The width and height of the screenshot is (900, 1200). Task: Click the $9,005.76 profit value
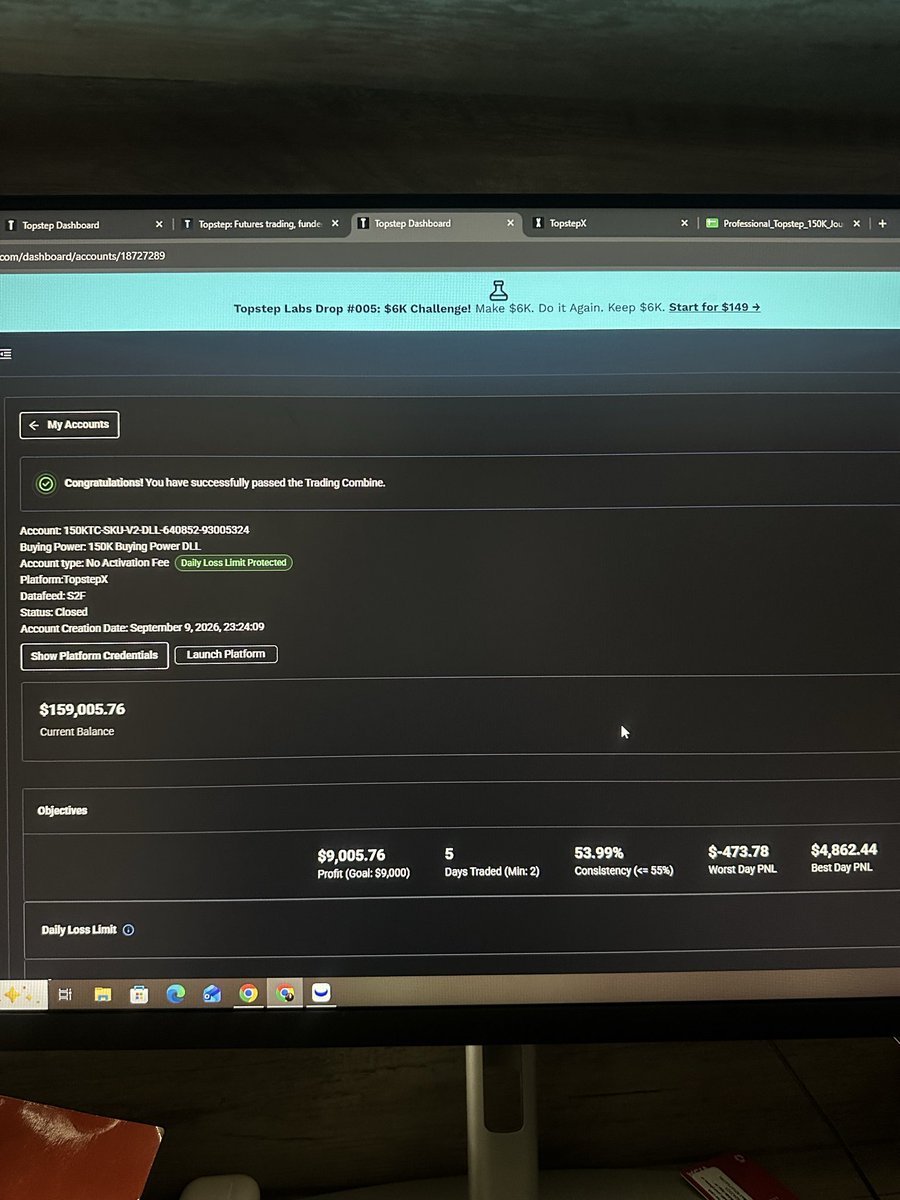tap(351, 855)
